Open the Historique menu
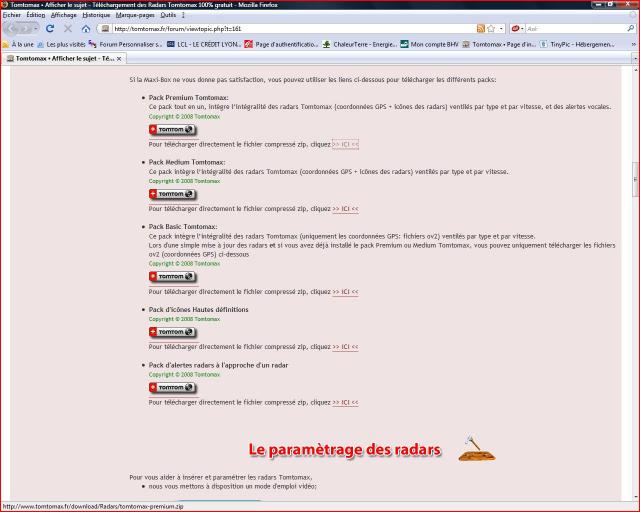The width and height of the screenshot is (640, 512). click(96, 15)
